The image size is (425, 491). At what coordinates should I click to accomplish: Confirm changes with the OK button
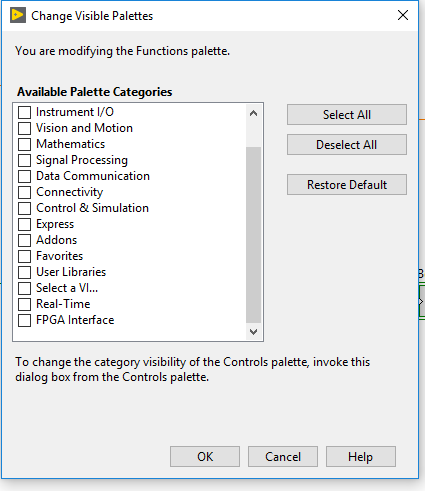[x=205, y=457]
